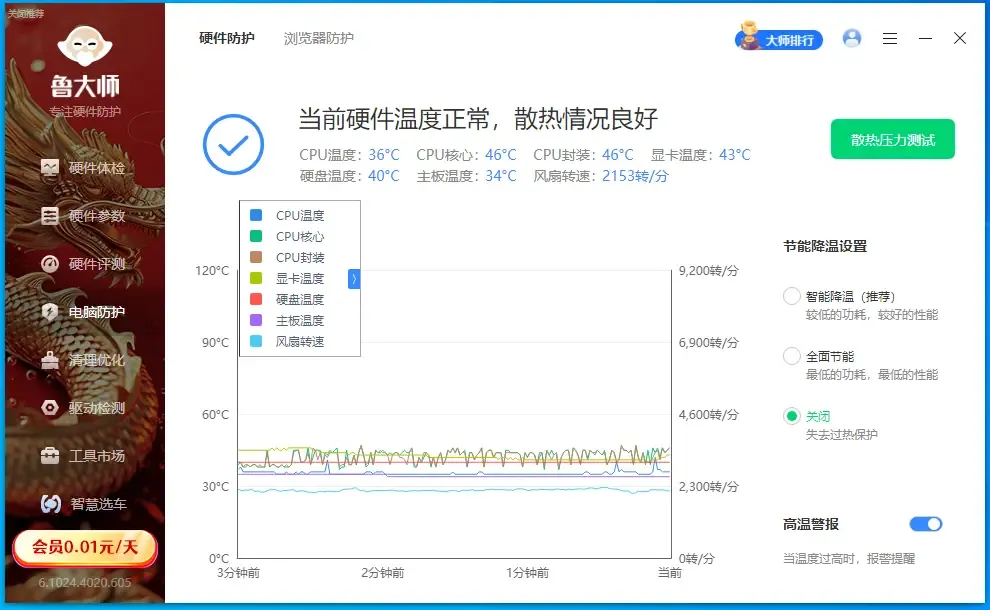Click the CPU核心 46°C reading

coord(466,155)
